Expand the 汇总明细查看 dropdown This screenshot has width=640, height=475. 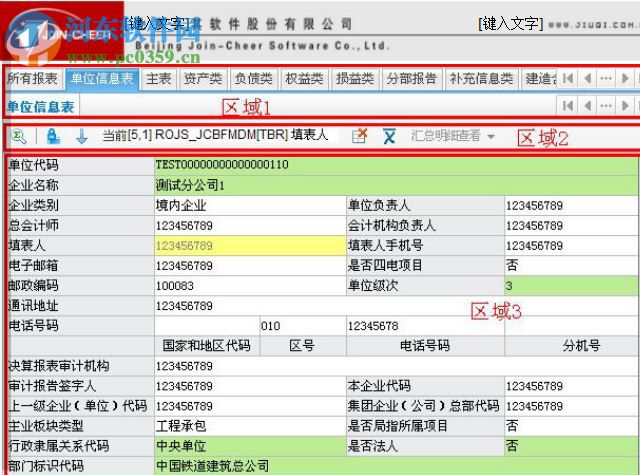[x=491, y=136]
